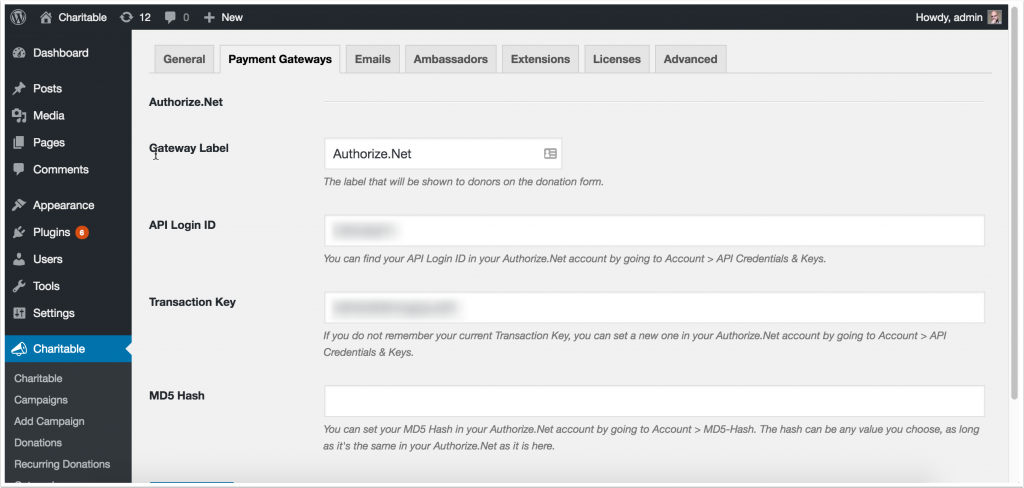This screenshot has height=488, width=1024.
Task: Click the WordPress logo icon
Action: [x=18, y=18]
